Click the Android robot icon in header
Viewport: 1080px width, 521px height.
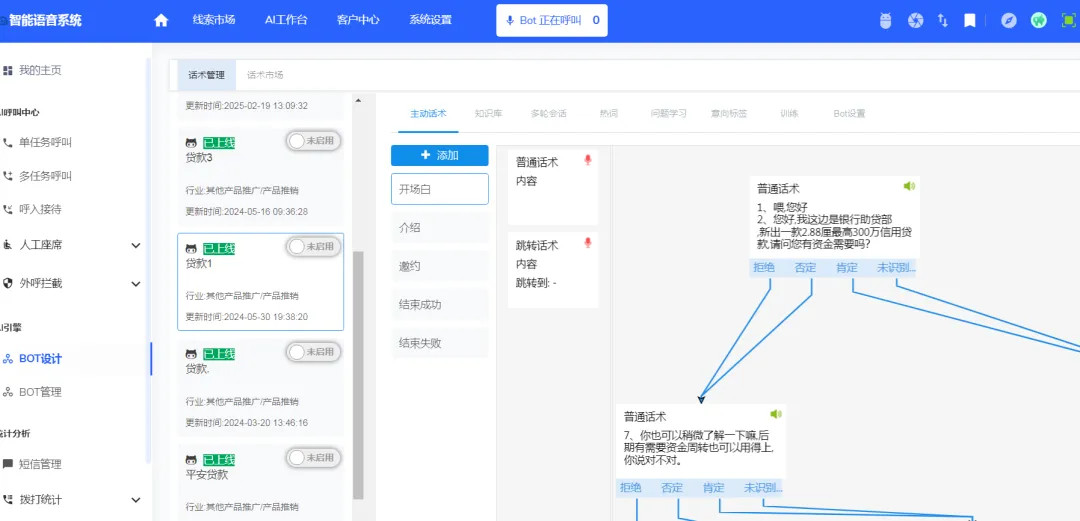point(885,20)
